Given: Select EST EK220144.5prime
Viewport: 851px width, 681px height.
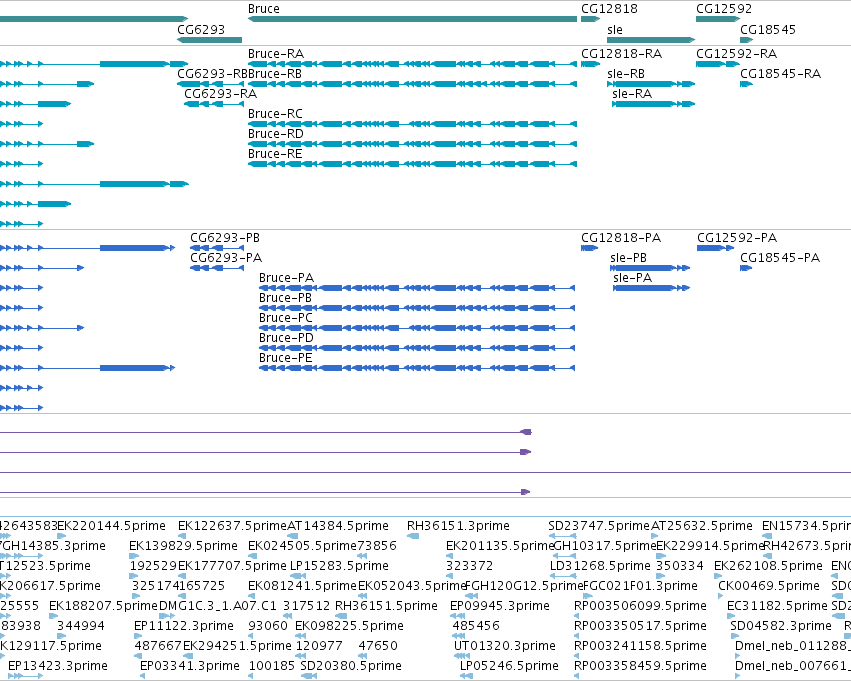Looking at the screenshot, I should [111, 526].
